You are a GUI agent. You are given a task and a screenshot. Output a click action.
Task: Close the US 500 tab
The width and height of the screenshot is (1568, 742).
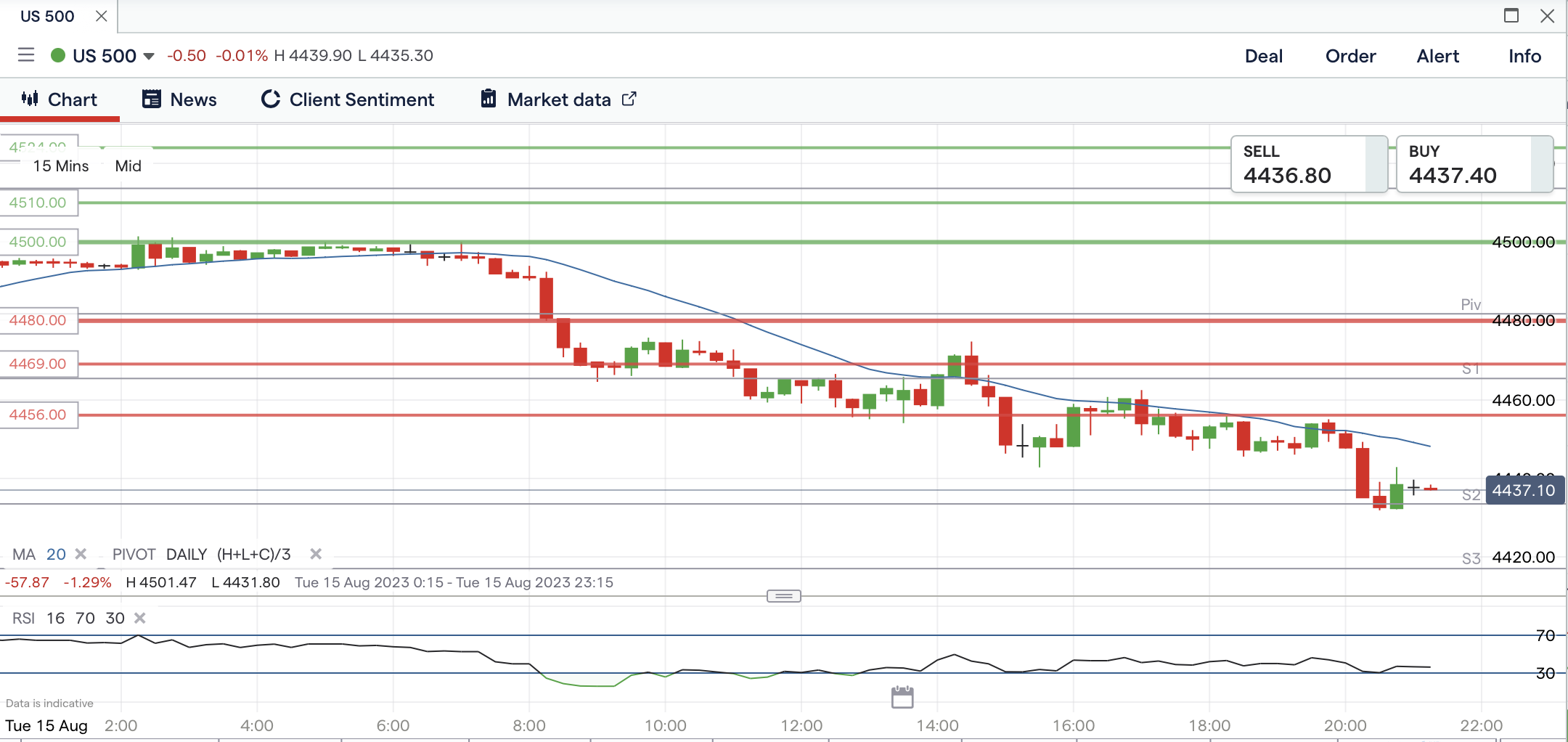click(102, 16)
